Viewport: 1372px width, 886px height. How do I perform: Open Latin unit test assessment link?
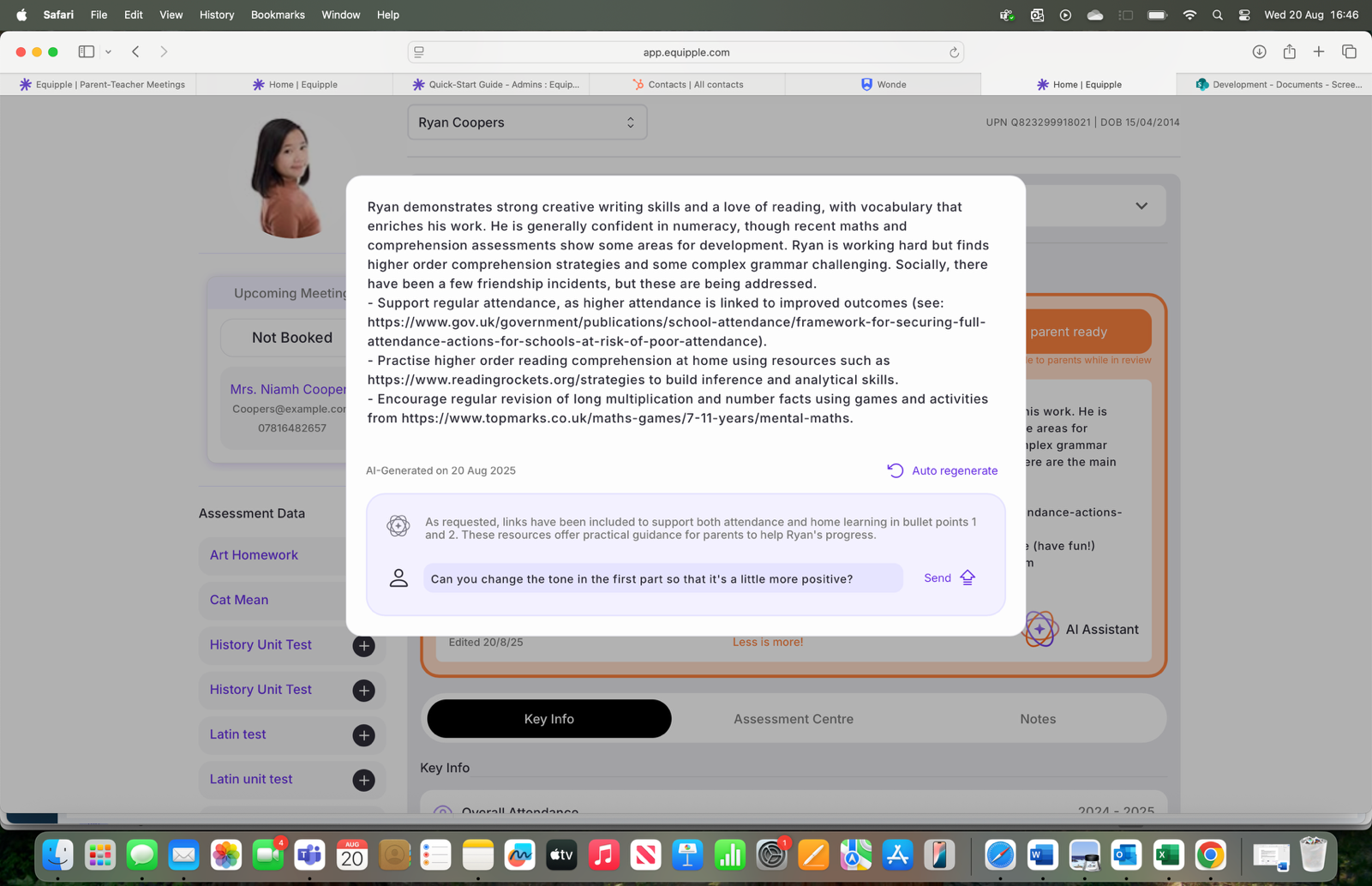[251, 779]
